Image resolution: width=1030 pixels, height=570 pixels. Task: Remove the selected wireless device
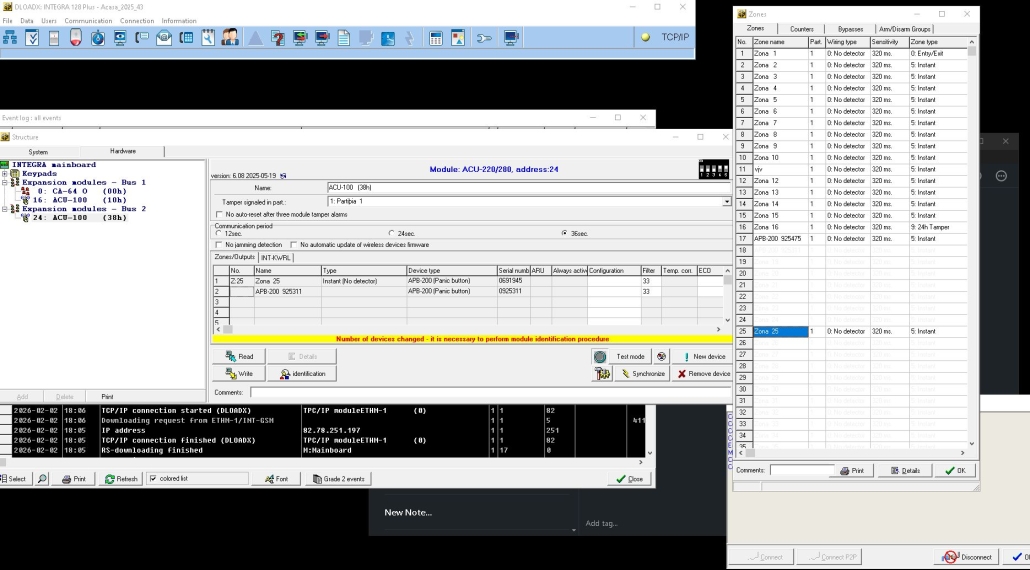click(x=703, y=373)
